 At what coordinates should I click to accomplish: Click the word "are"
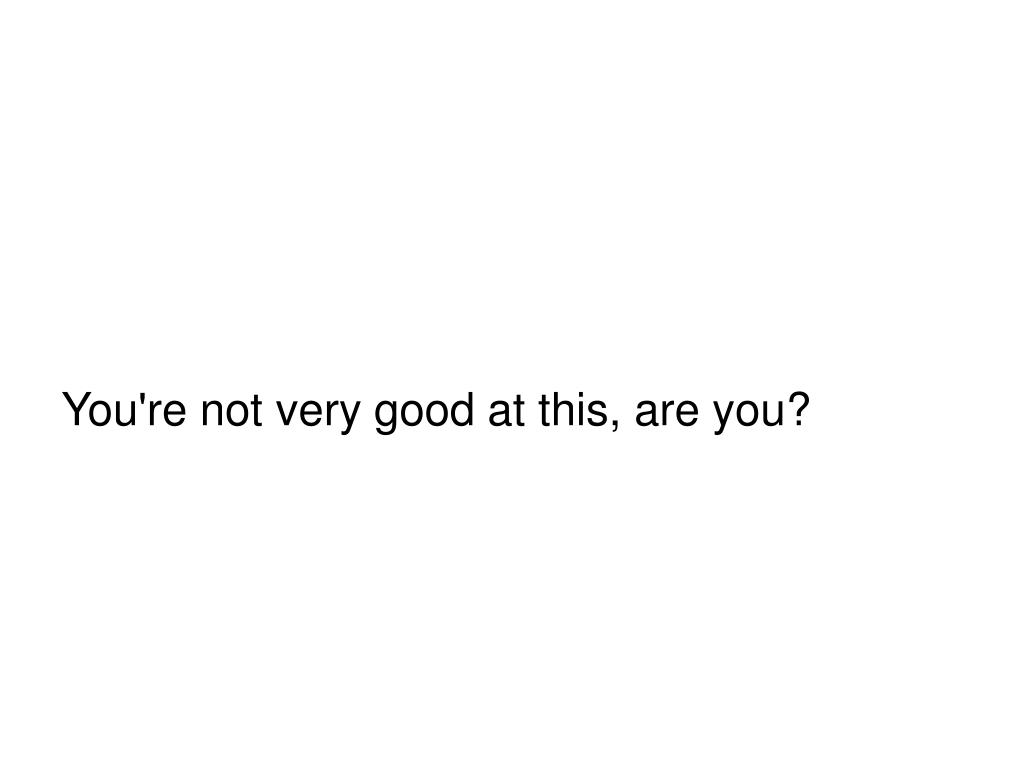pyautogui.click(x=667, y=415)
